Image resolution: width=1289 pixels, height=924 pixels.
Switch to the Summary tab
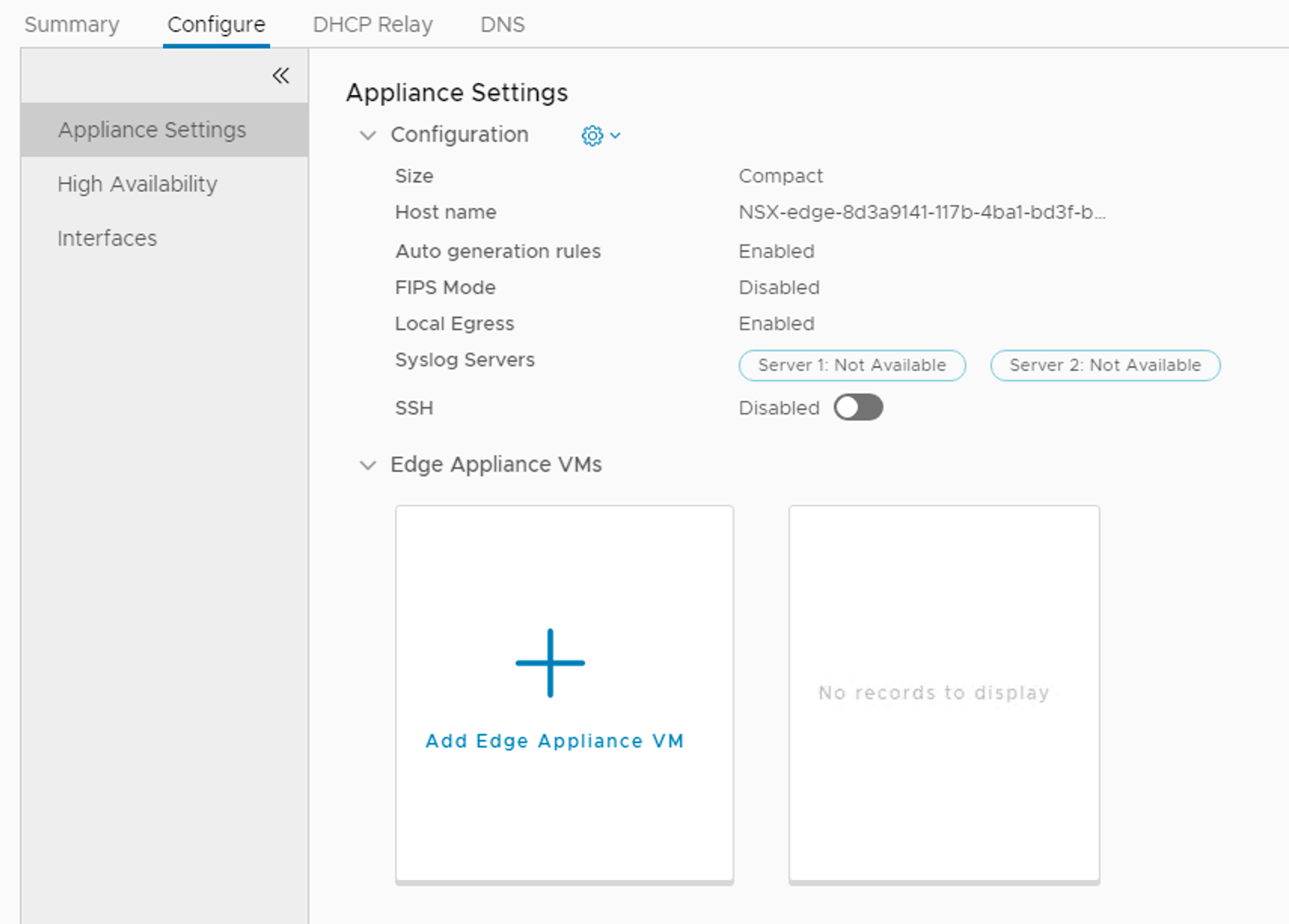coord(72,25)
